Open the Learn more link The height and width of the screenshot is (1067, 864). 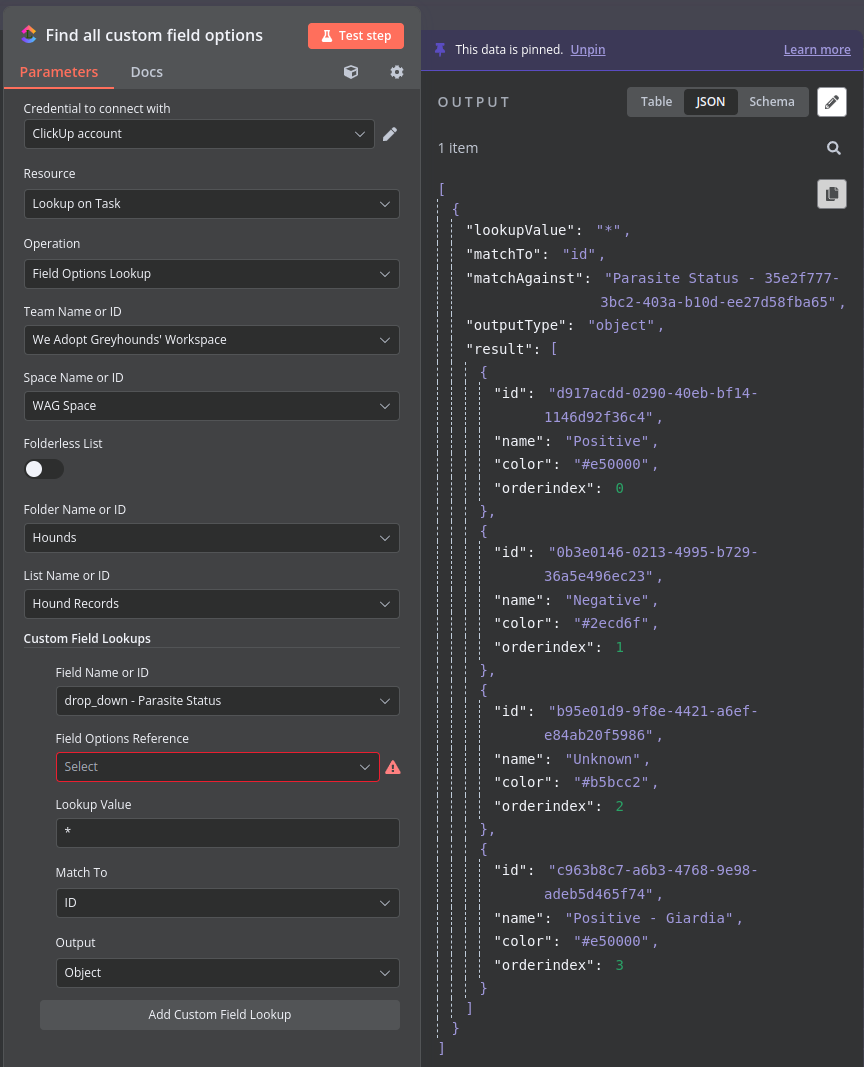816,50
